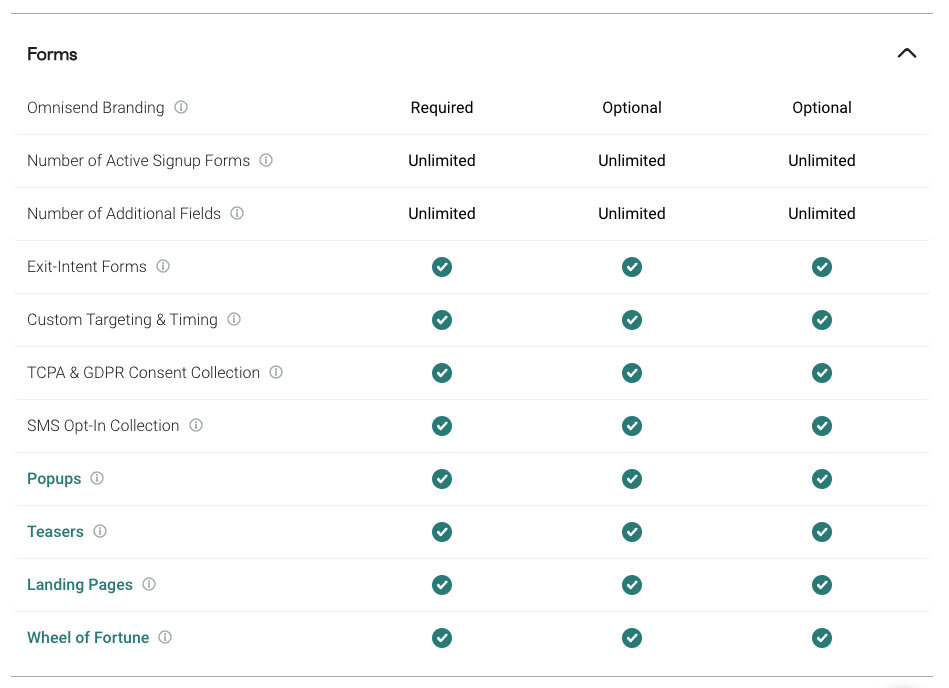This screenshot has width=949, height=688.
Task: Click Popups row first column checkmark
Action: click(442, 479)
